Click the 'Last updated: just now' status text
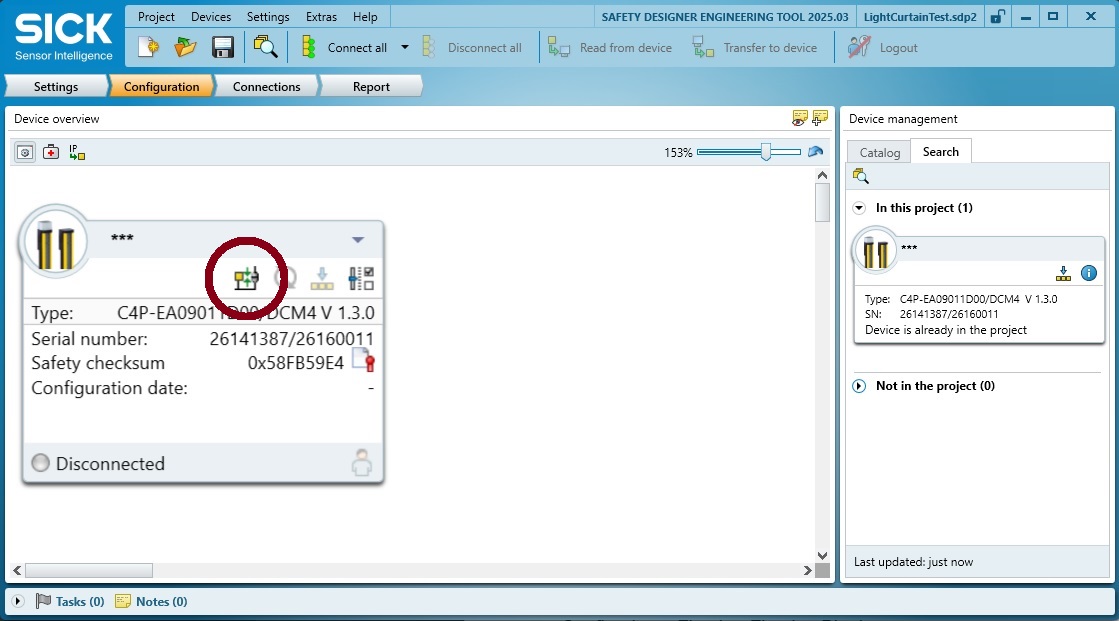Viewport: 1119px width, 621px height. (x=913, y=562)
